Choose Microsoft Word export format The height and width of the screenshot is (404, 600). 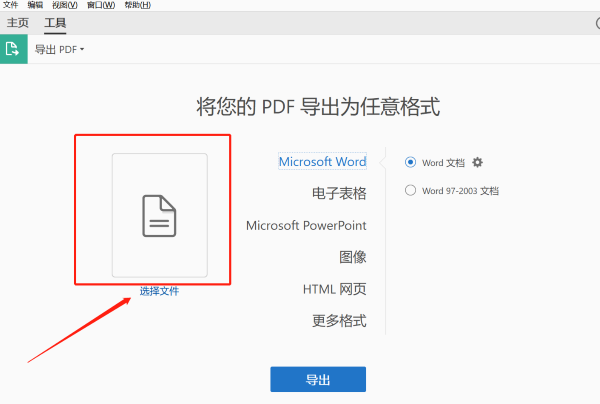322,162
